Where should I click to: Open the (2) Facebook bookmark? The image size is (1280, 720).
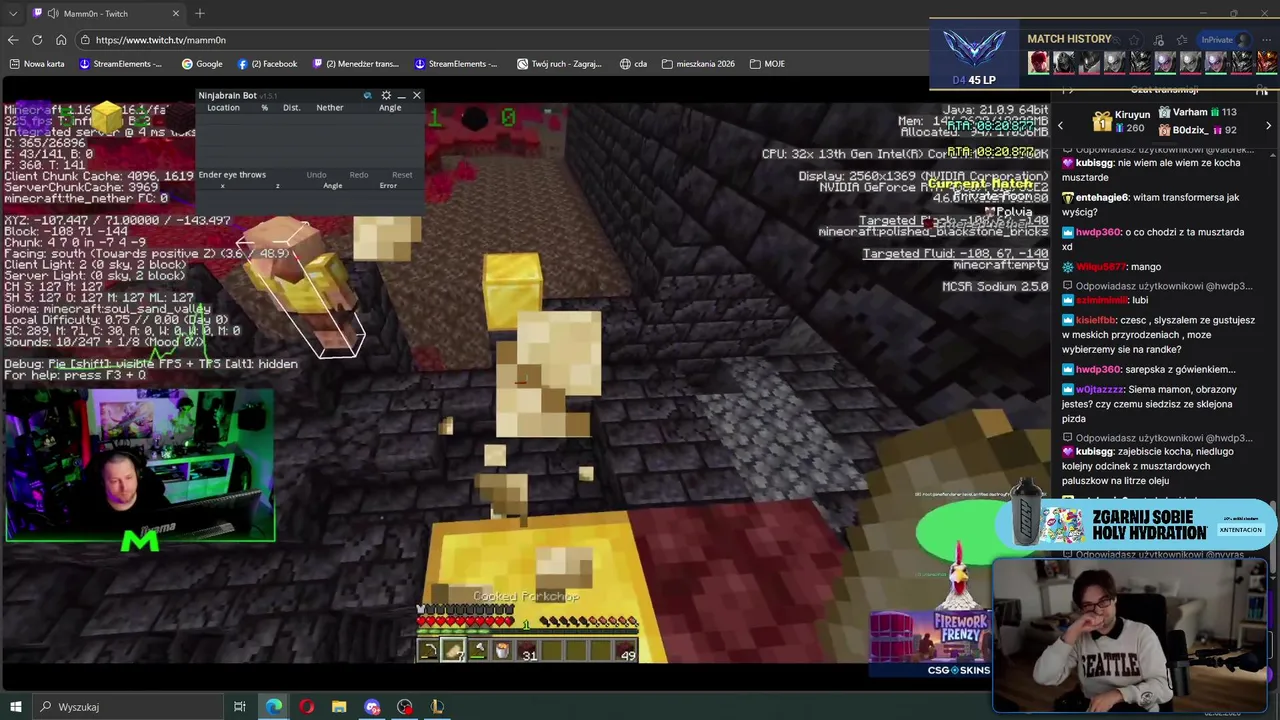coord(267,64)
